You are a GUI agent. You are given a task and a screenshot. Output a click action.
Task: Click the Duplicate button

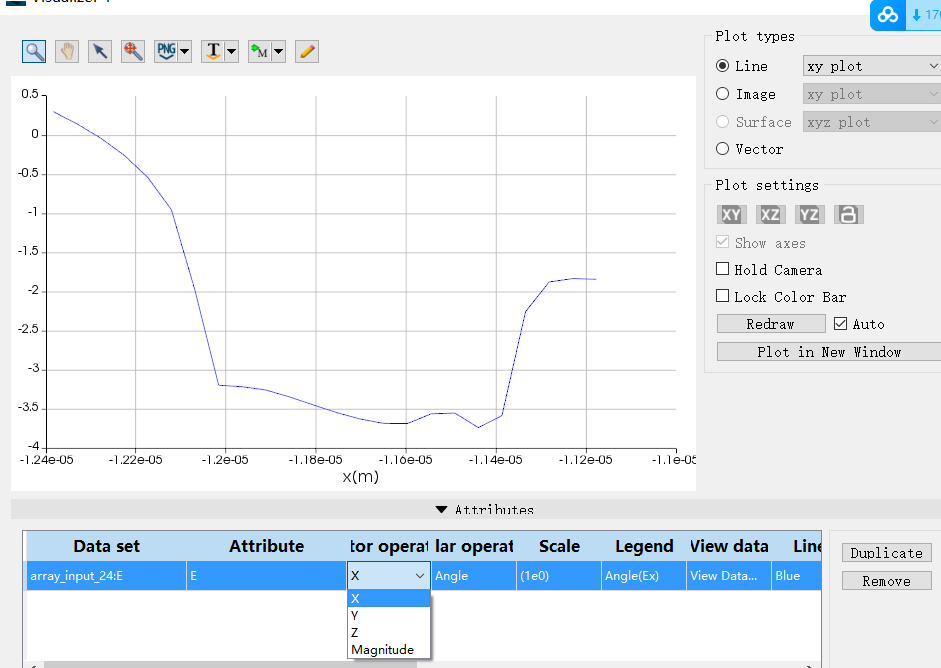coord(886,553)
